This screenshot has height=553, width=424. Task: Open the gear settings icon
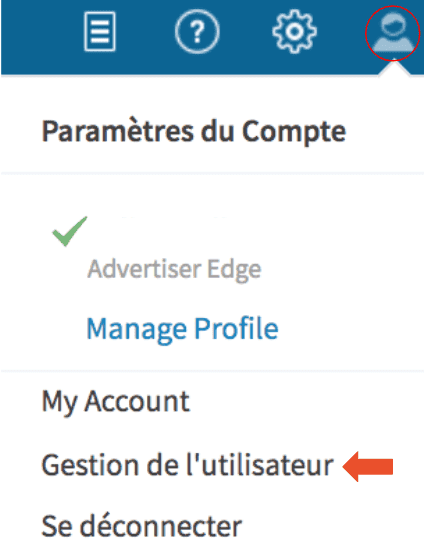(x=295, y=31)
